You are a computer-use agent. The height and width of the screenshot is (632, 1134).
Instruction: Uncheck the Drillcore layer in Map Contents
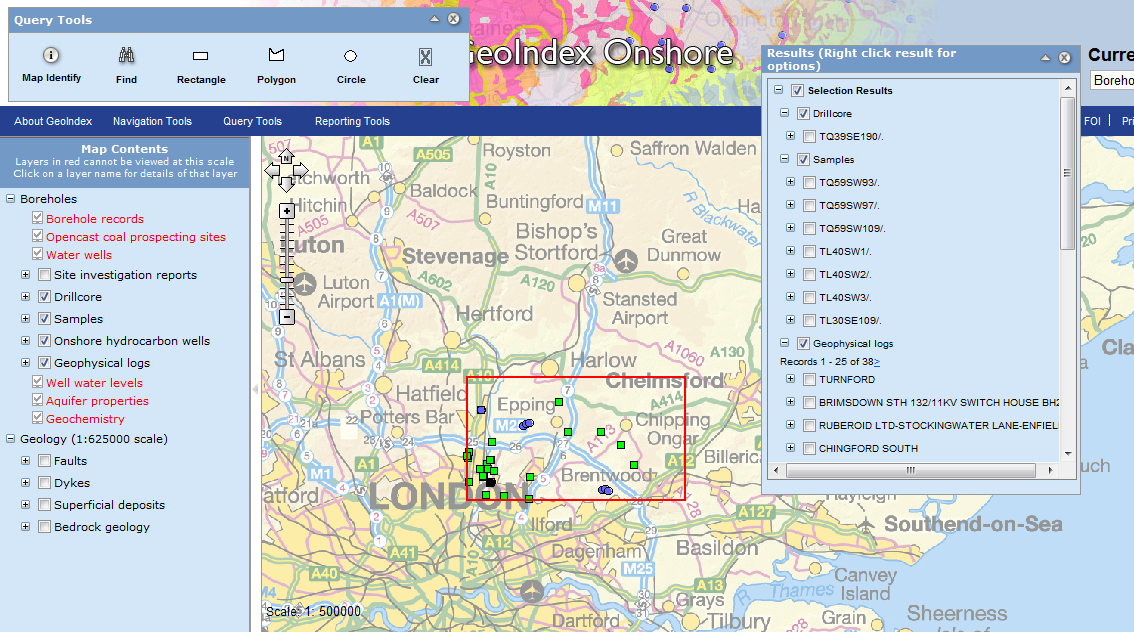pyautogui.click(x=44, y=296)
